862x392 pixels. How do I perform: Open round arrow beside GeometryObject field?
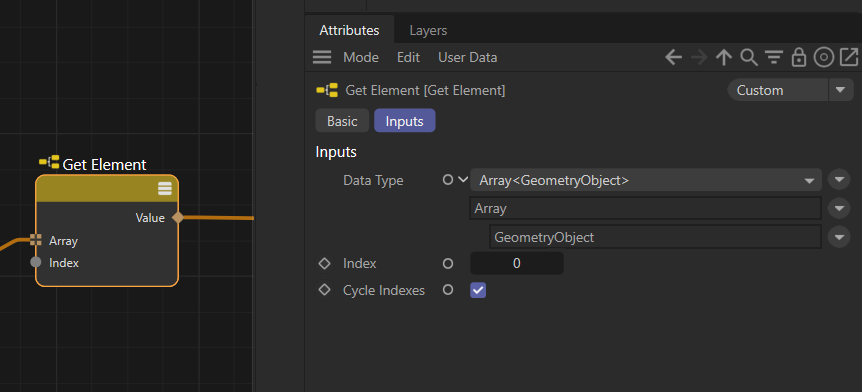pyautogui.click(x=839, y=237)
